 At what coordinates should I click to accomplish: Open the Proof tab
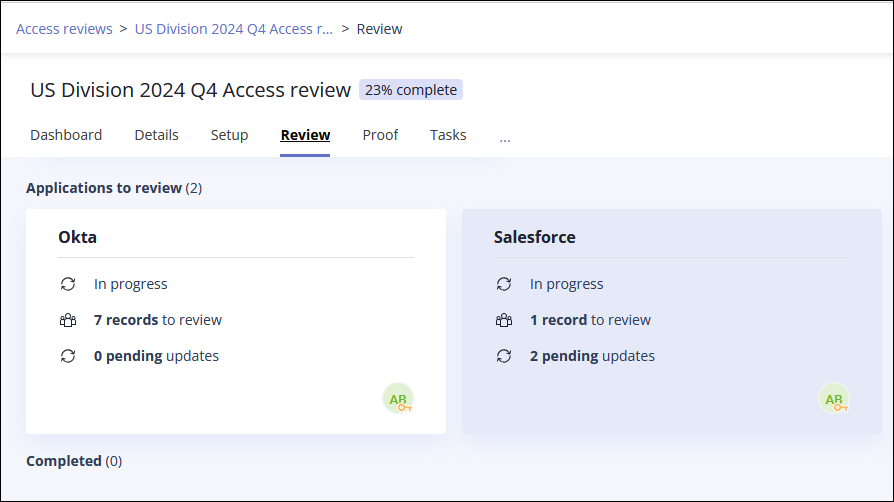coord(380,135)
